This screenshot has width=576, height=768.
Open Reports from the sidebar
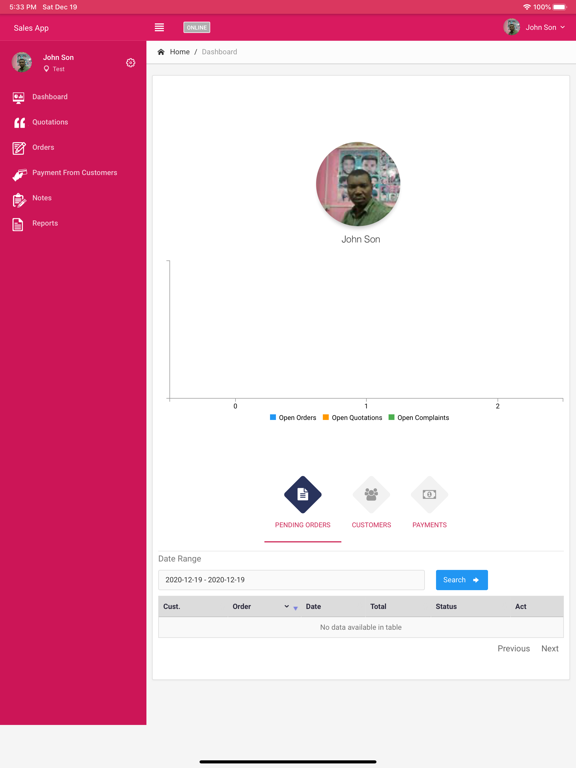tap(45, 223)
